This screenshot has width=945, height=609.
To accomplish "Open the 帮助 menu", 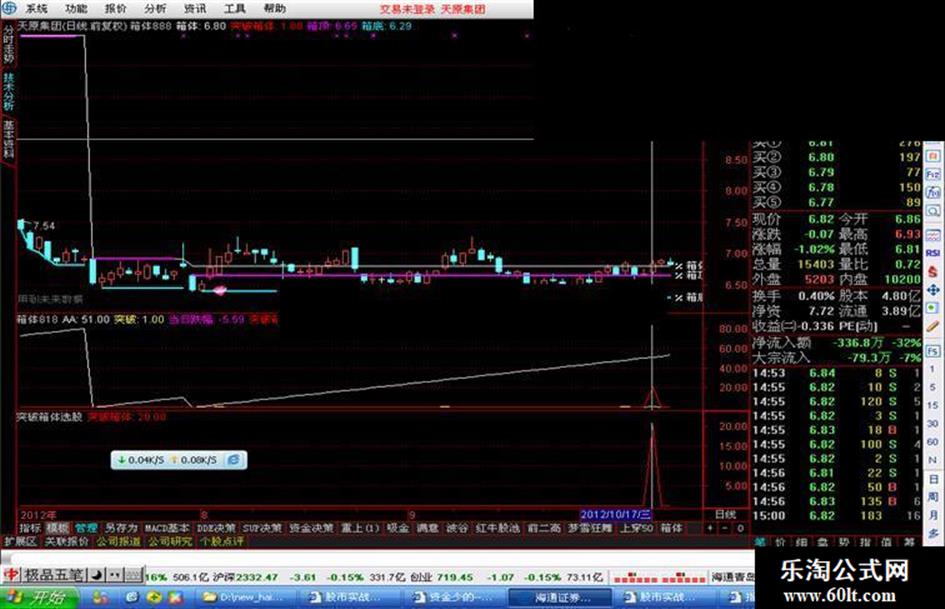I will pyautogui.click(x=275, y=8).
